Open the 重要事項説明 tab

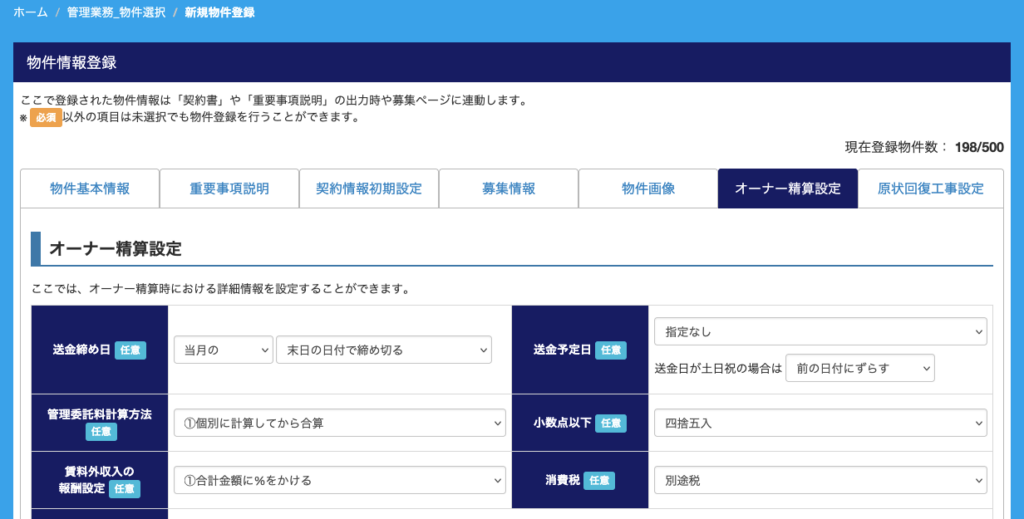click(228, 188)
